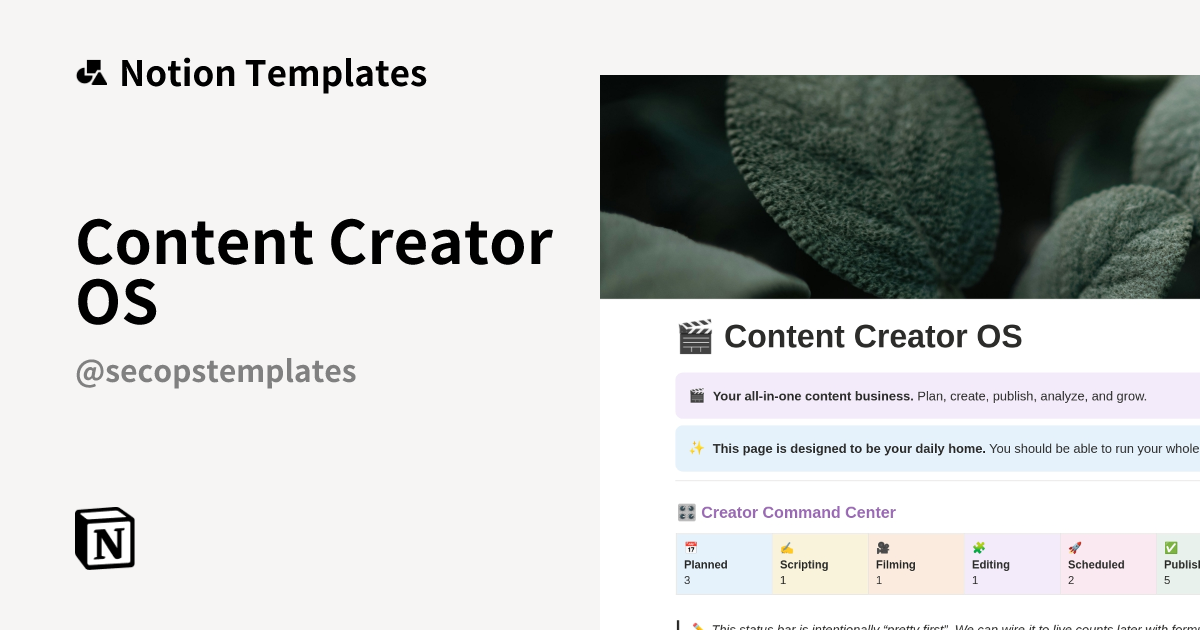
Task: Click the 'Your all-in-one content business' callout text
Action: [814, 396]
